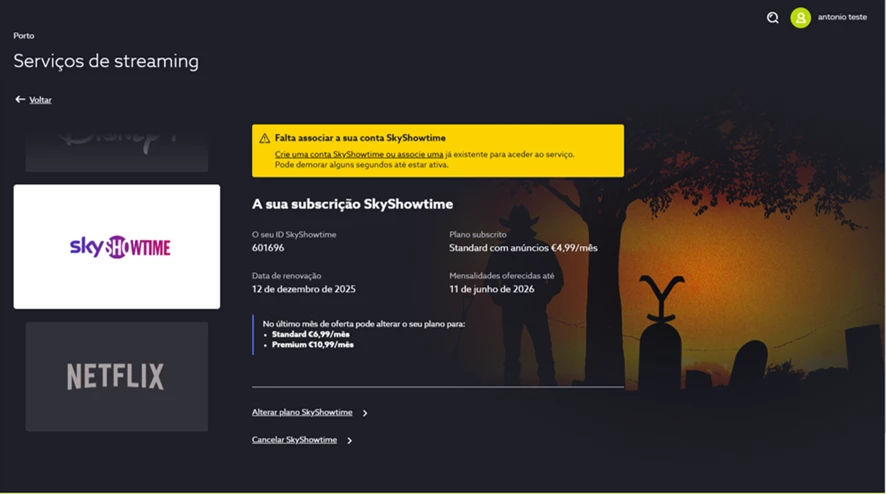Click the Premium €10,99/mês option text
The image size is (886, 494).
coord(313,344)
